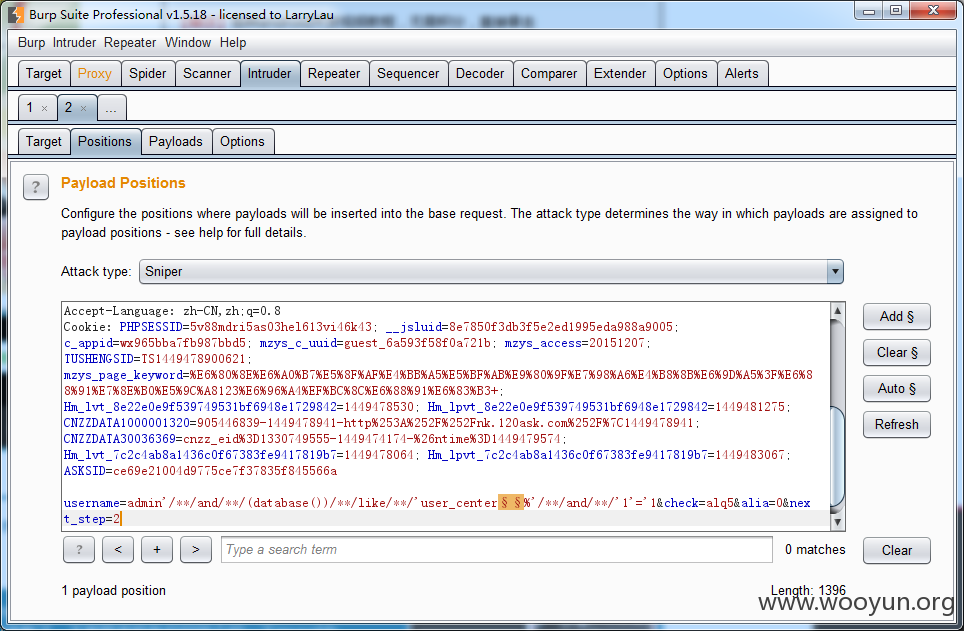This screenshot has height=631, width=964.
Task: Switch to the main Target tab
Action: point(44,74)
